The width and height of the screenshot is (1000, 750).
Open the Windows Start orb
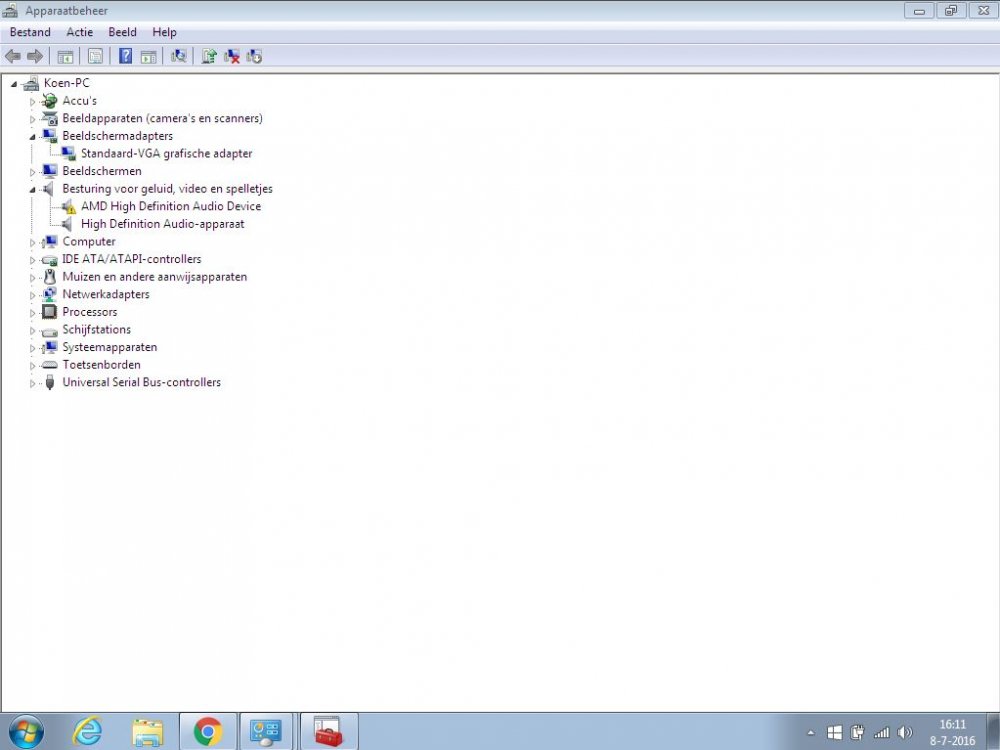(x=26, y=732)
